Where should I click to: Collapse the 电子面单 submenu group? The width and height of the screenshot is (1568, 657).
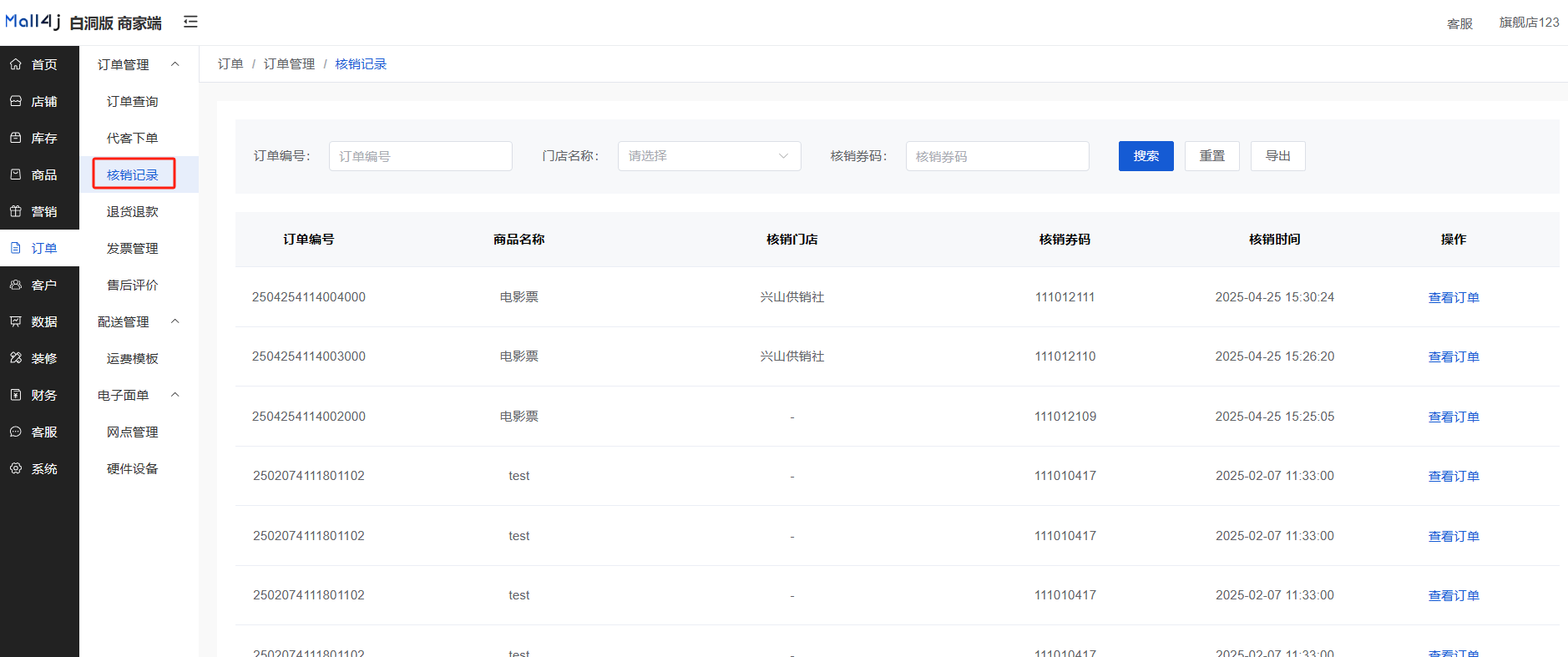[x=175, y=395]
